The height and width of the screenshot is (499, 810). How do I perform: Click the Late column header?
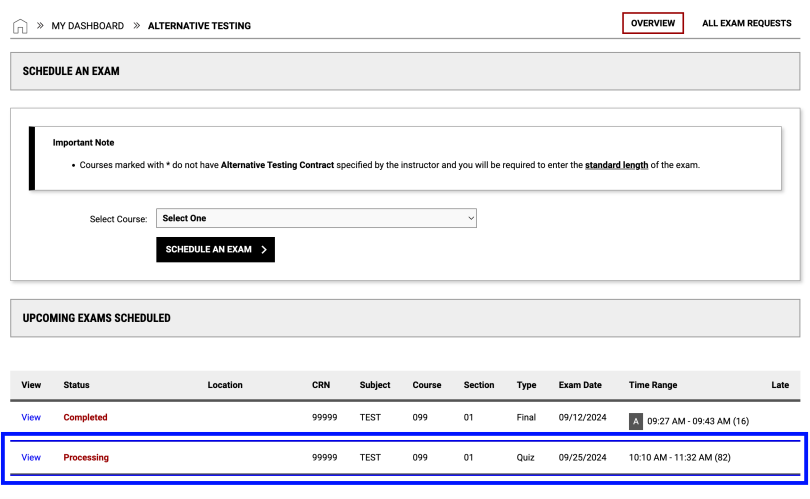[x=780, y=385]
